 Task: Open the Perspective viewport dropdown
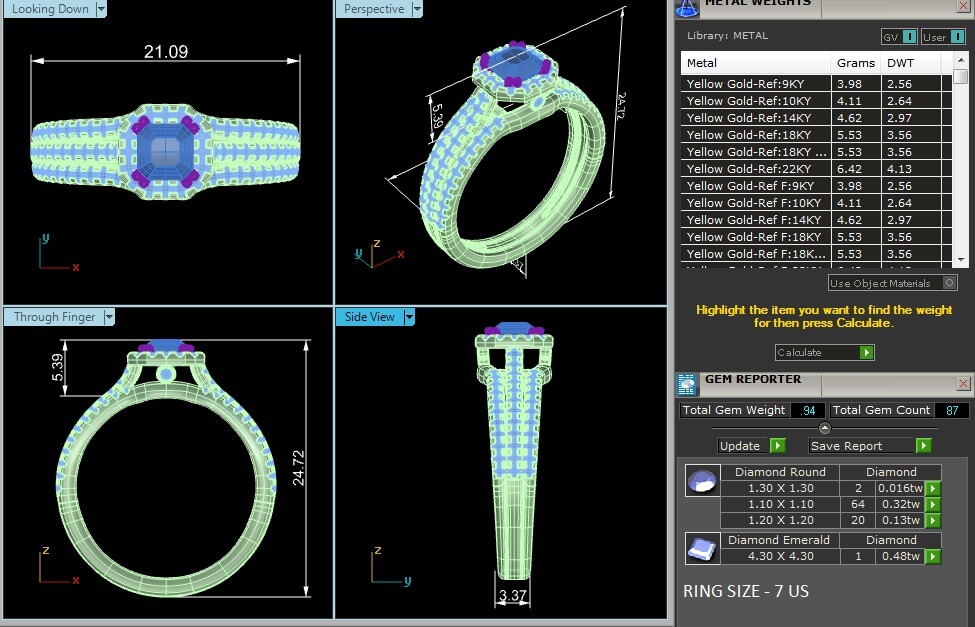click(x=416, y=9)
